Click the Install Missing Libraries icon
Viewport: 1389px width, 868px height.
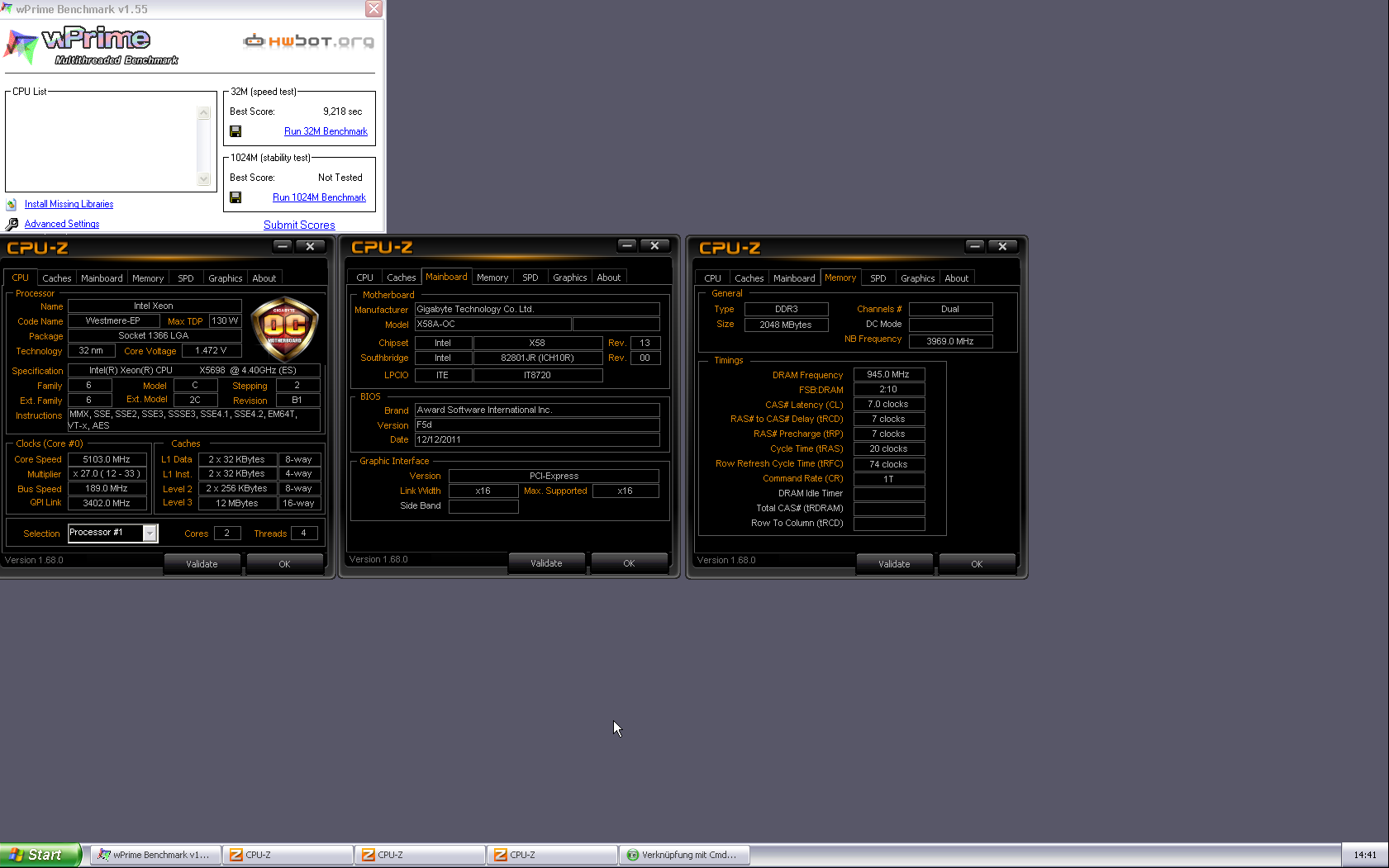coord(12,204)
